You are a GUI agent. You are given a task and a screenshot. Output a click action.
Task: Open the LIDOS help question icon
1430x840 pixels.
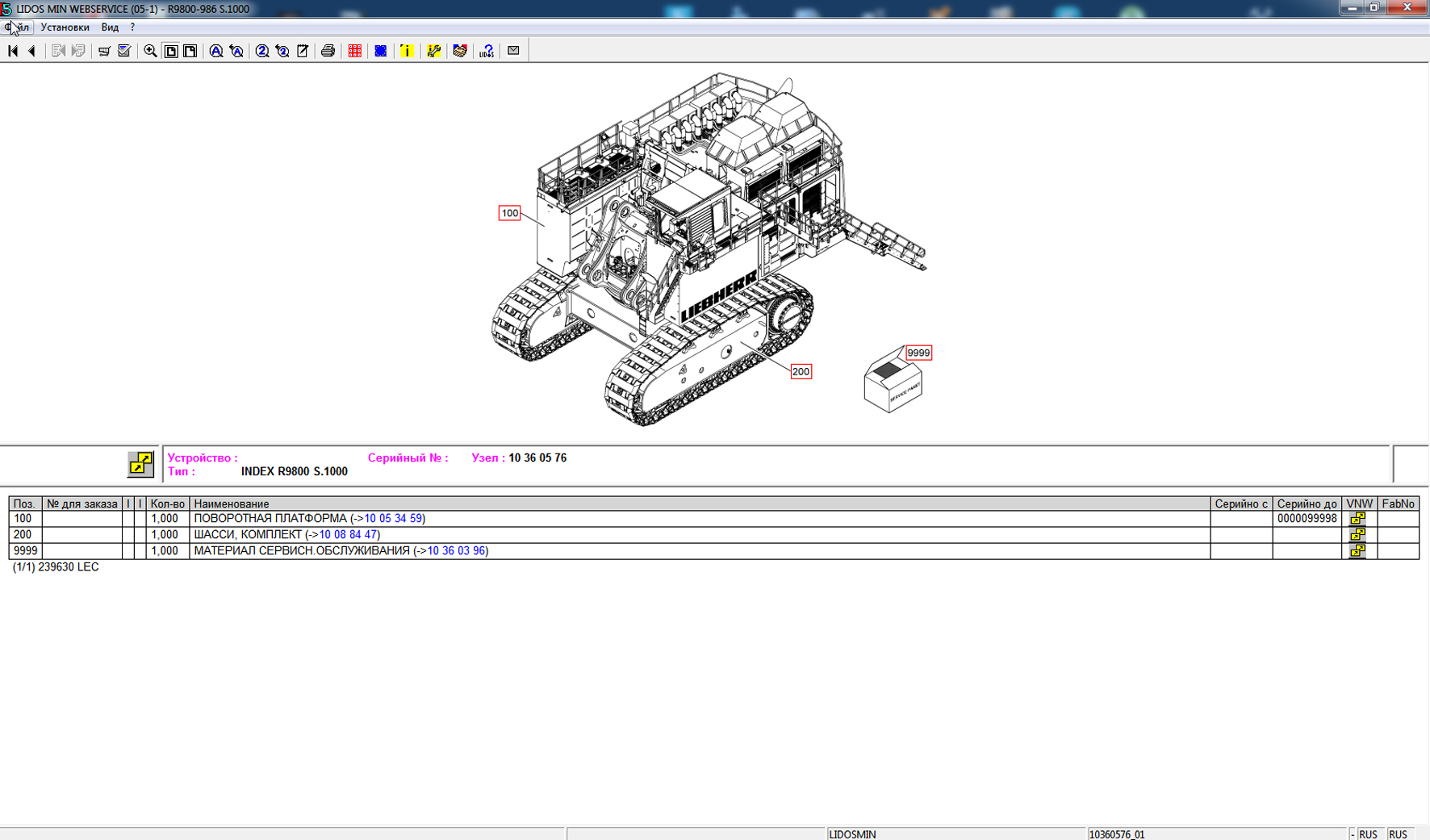point(487,51)
